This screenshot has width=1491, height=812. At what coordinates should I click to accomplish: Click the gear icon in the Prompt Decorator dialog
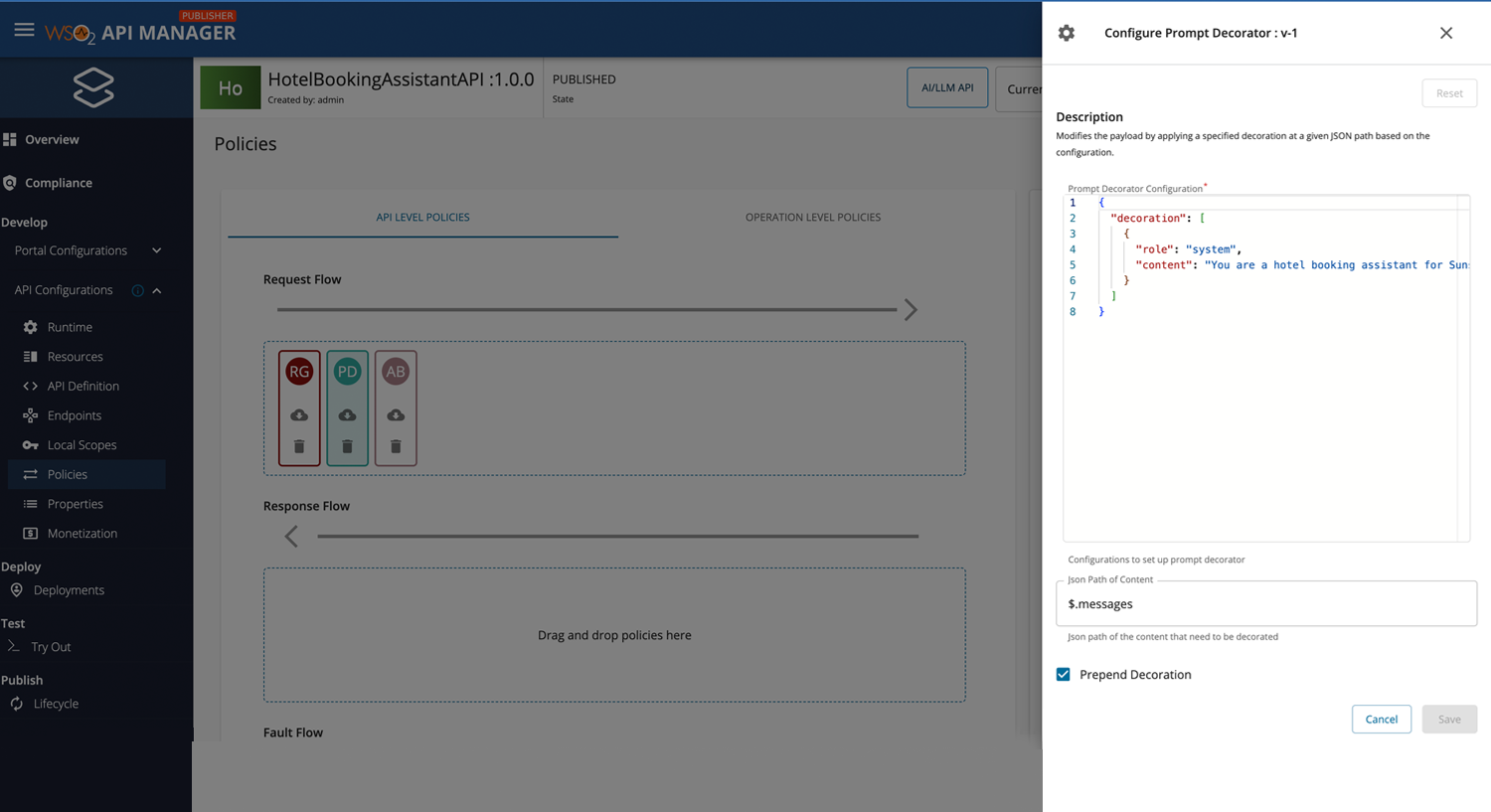pyautogui.click(x=1066, y=33)
